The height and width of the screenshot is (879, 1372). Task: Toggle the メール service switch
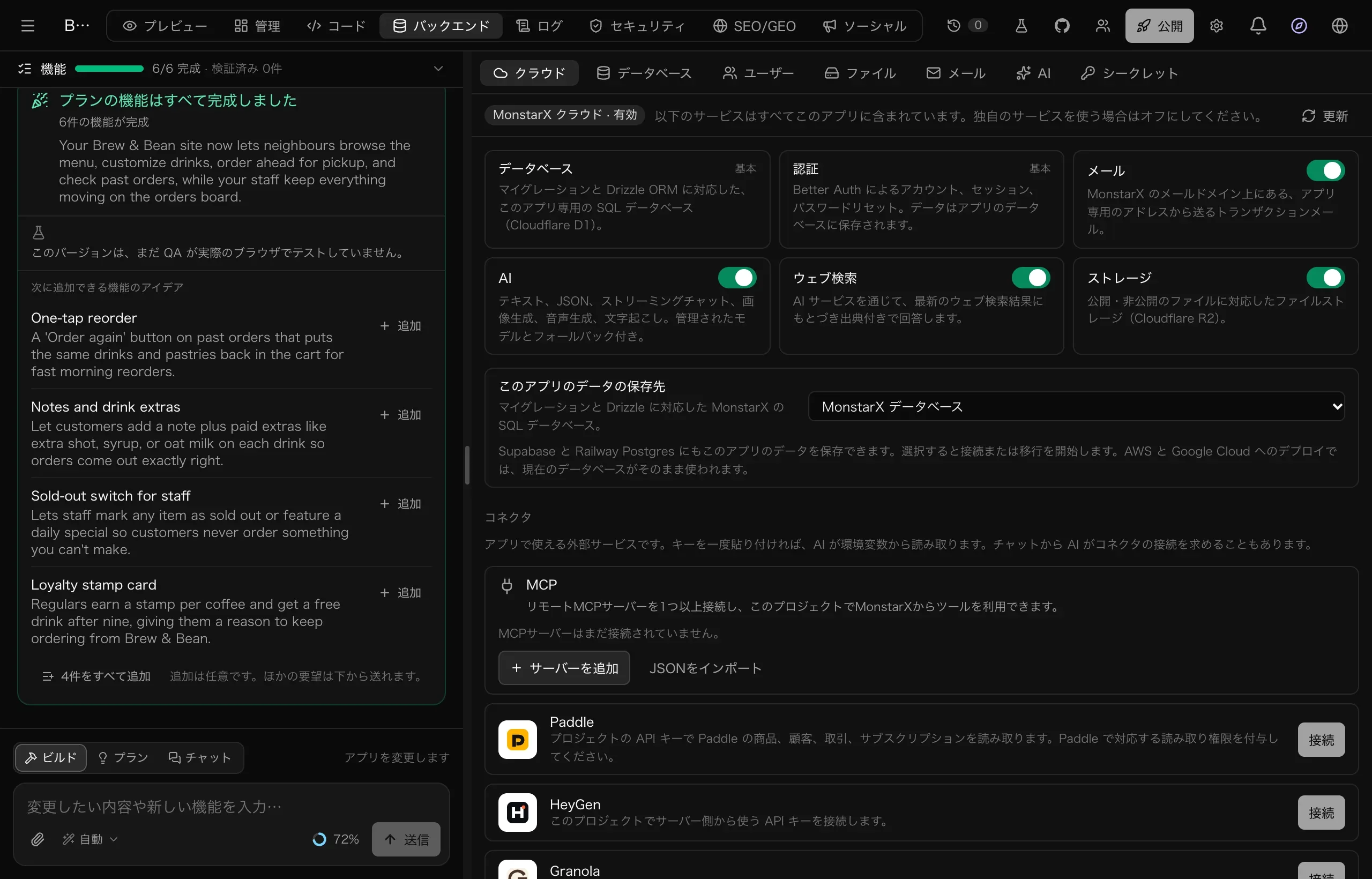1325,170
